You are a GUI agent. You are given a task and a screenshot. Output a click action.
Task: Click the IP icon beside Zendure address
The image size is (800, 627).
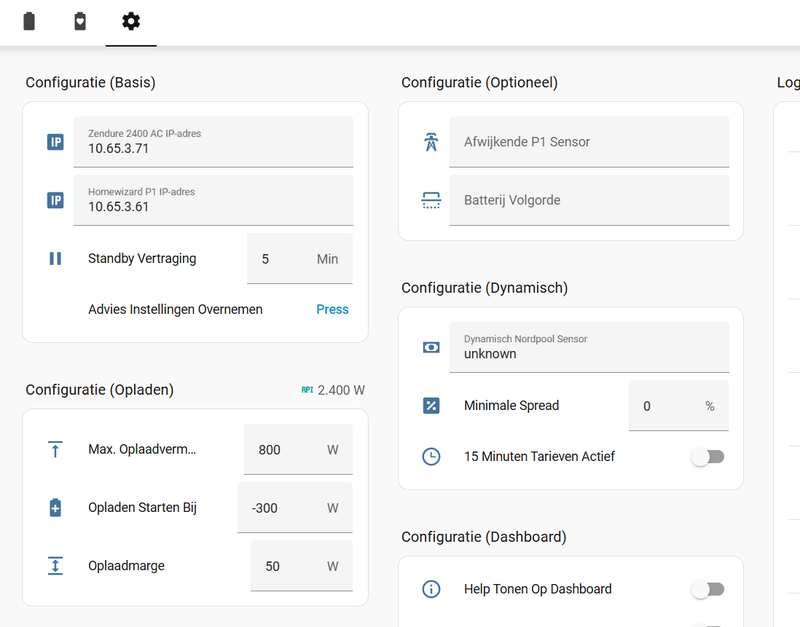(x=55, y=142)
